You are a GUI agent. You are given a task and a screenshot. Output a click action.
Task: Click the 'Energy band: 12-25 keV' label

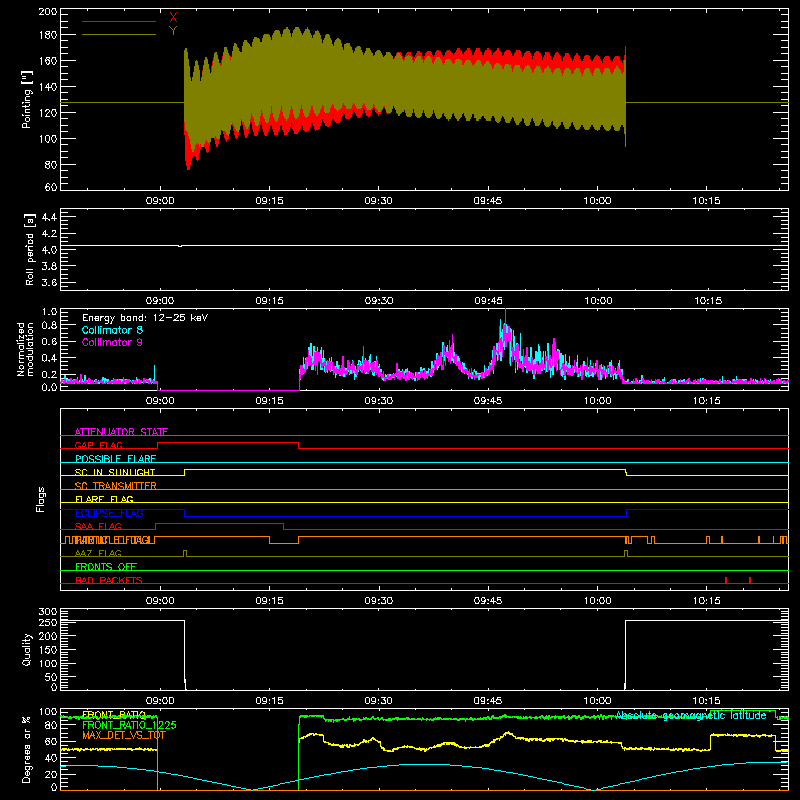(x=145, y=318)
